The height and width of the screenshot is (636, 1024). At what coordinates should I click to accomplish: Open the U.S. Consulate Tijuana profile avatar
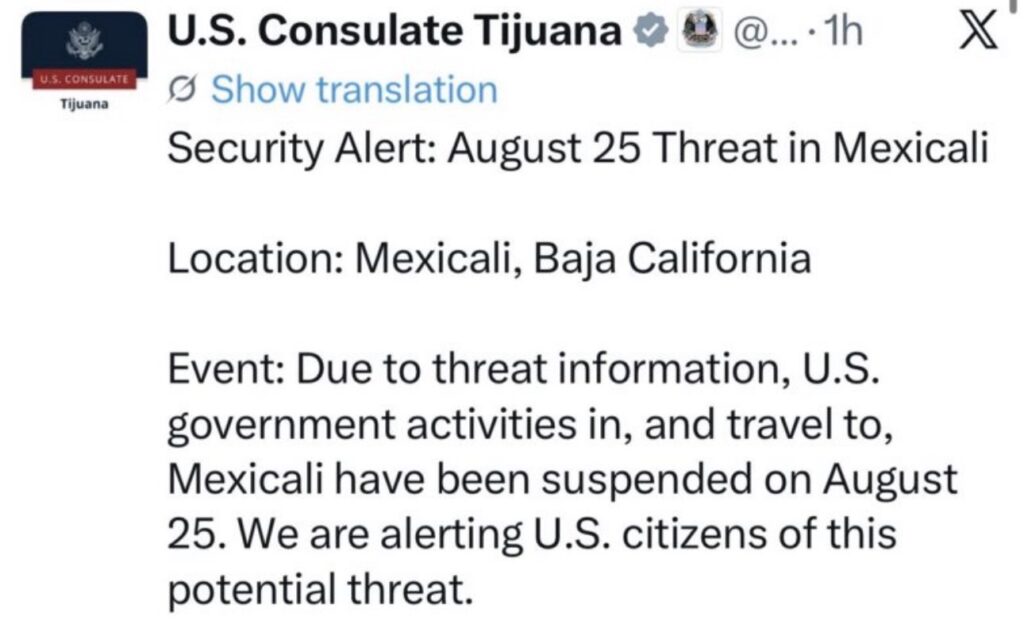[x=84, y=63]
